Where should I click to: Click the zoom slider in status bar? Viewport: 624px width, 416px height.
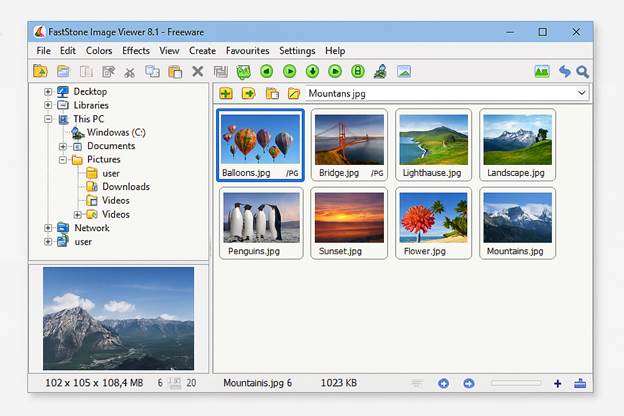515,383
